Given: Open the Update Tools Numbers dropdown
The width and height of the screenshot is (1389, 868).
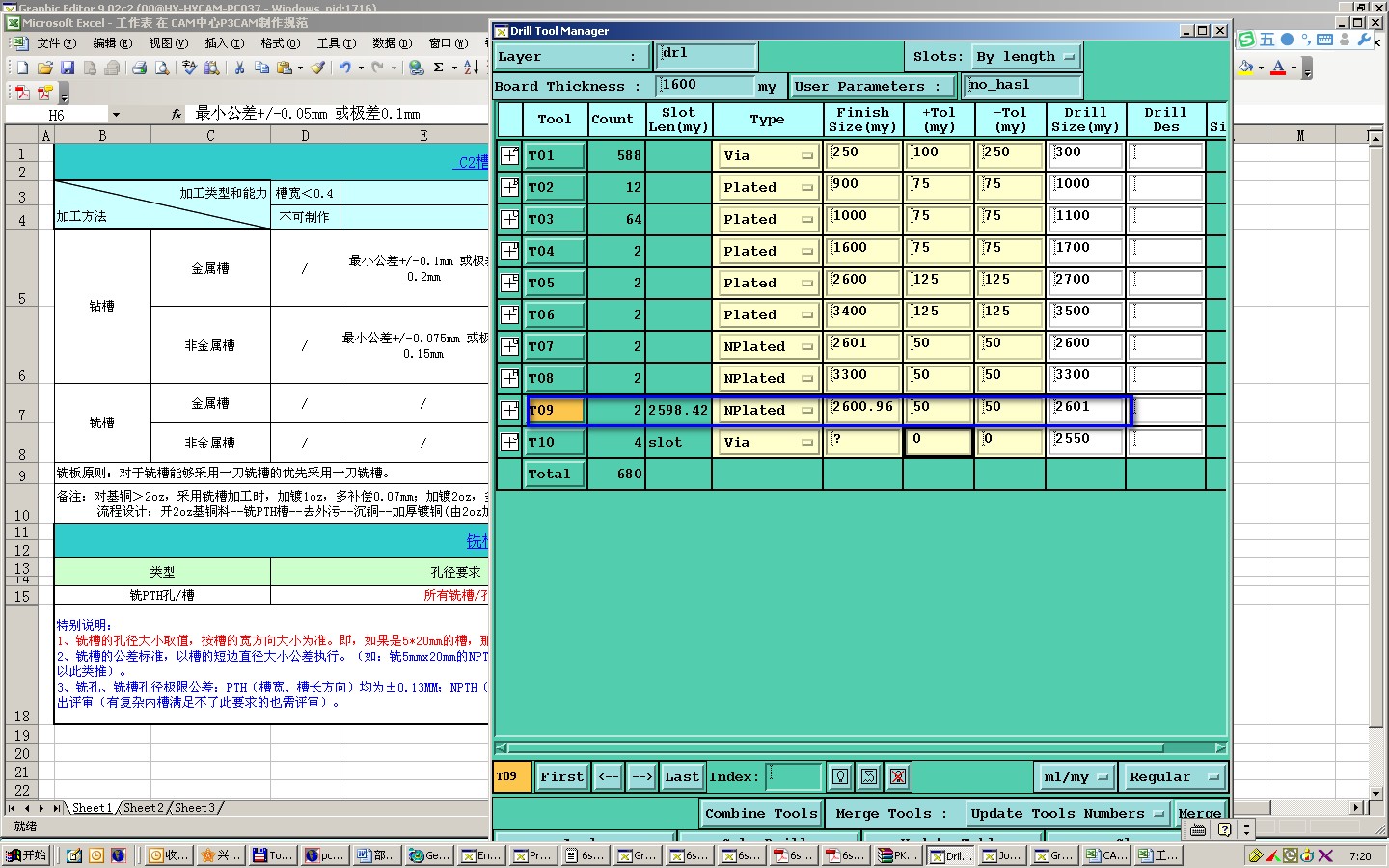Looking at the screenshot, I should (x=1068, y=814).
